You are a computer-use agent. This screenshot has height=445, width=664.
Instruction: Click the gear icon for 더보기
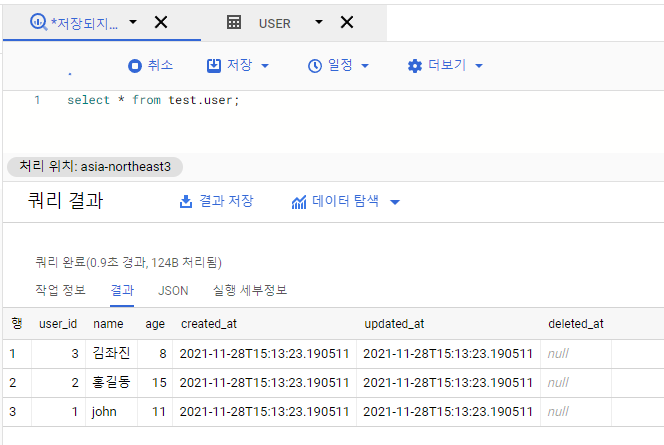coord(415,66)
